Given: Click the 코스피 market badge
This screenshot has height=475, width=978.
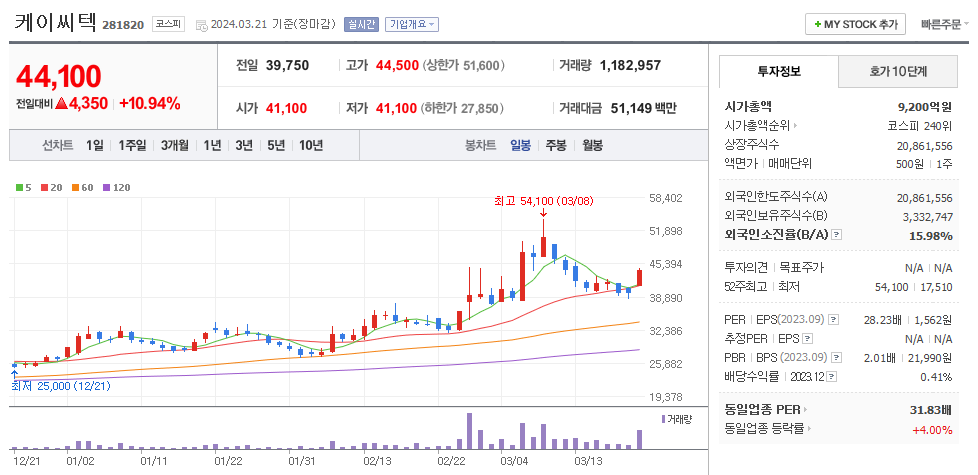Looking at the screenshot, I should 168,24.
